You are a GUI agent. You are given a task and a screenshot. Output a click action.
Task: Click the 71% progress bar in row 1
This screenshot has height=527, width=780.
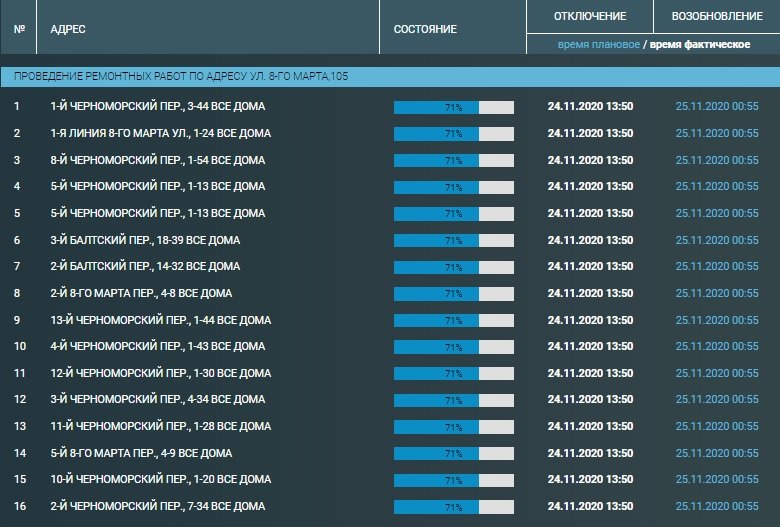[454, 107]
